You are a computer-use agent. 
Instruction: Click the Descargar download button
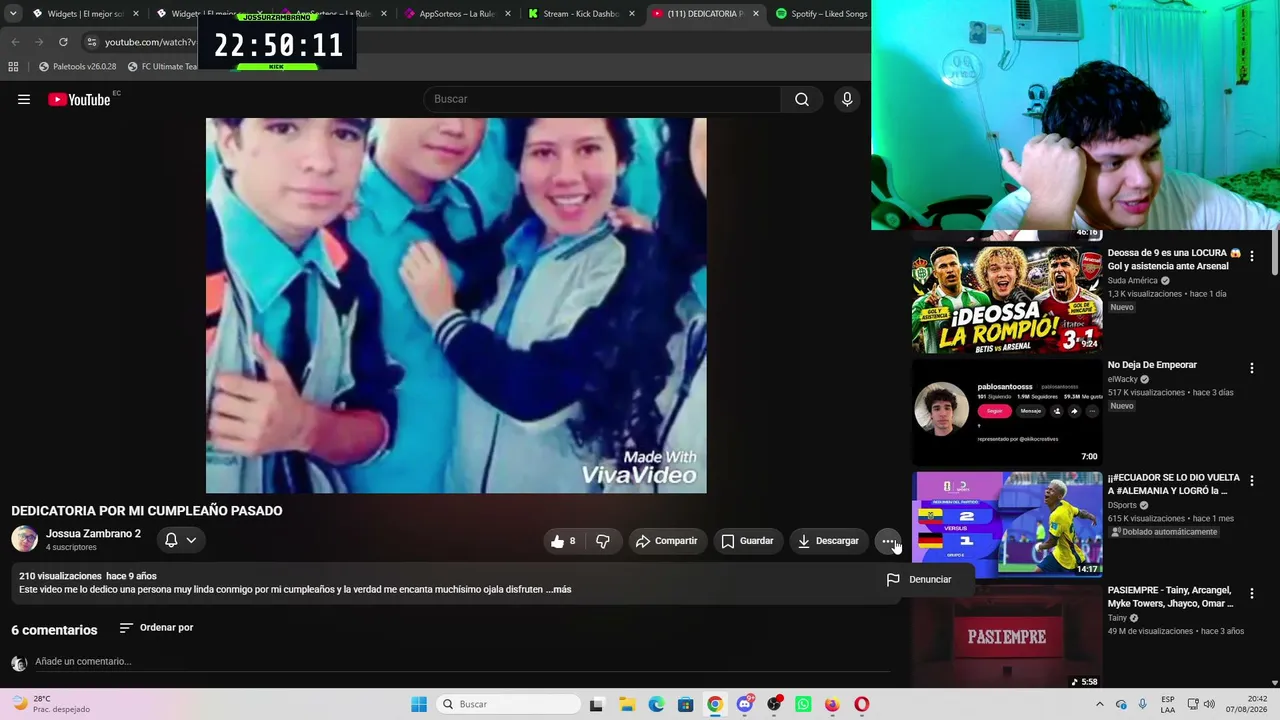[828, 541]
